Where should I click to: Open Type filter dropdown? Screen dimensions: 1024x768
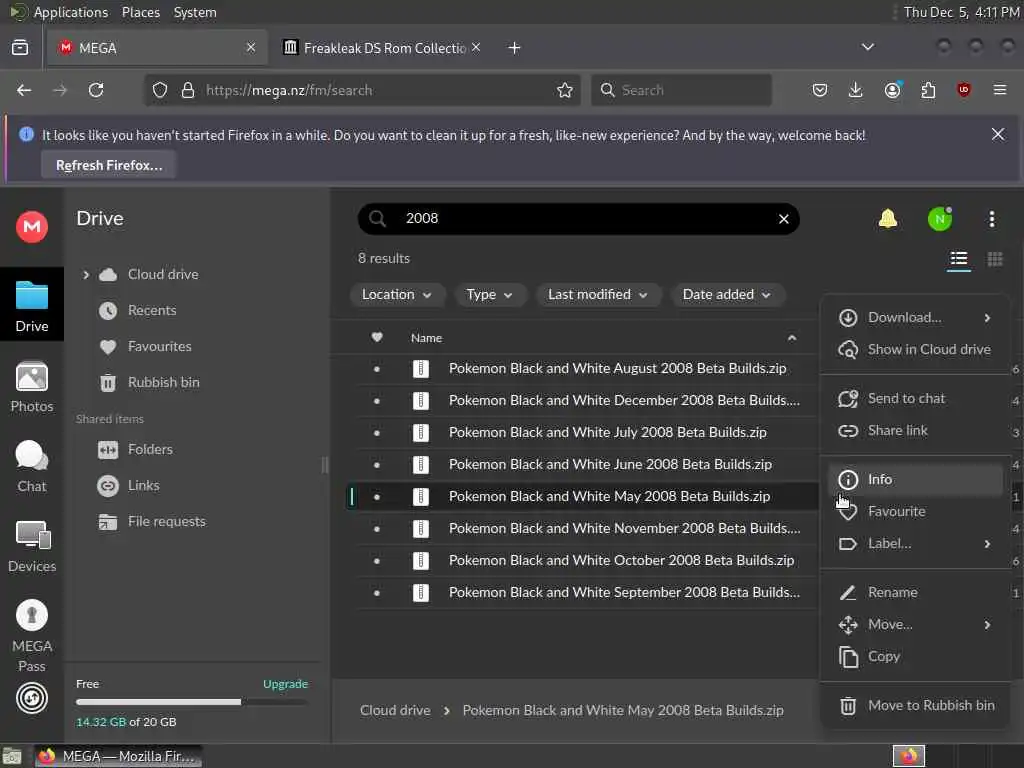pos(490,295)
